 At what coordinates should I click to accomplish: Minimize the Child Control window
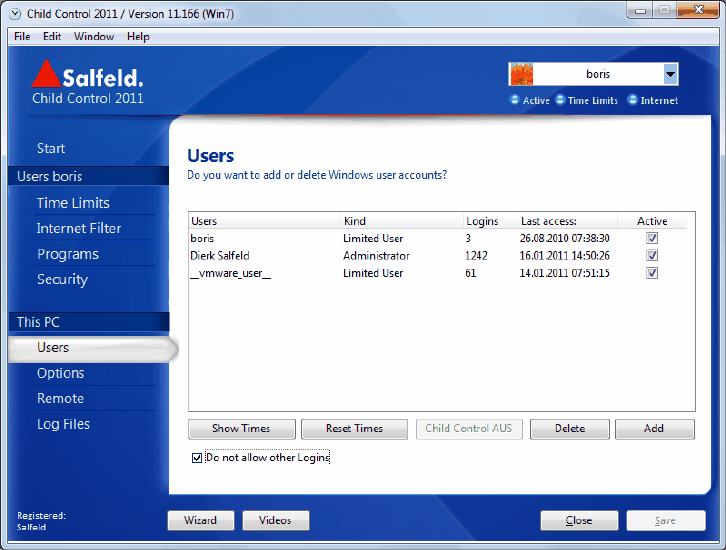pyautogui.click(x=640, y=10)
